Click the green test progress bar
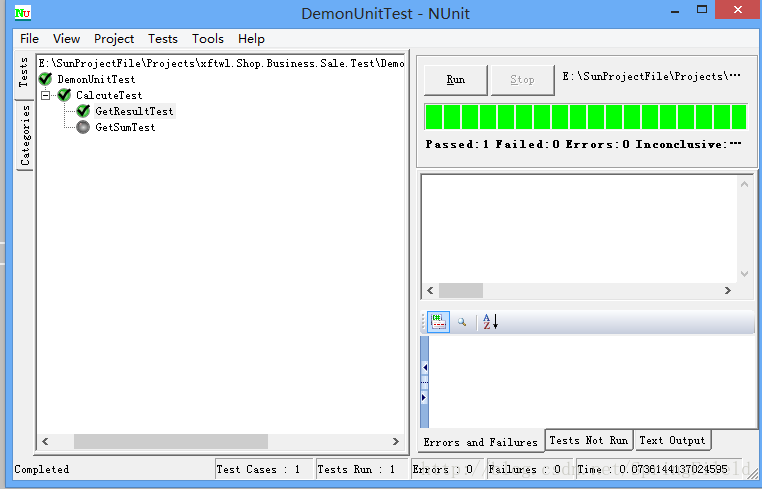The width and height of the screenshot is (762, 489). 586,117
